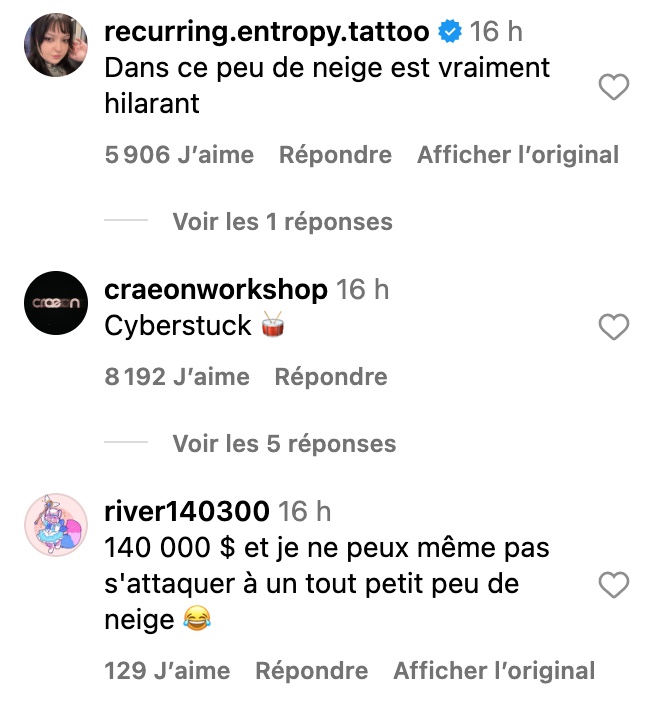Open craeonworkshop's black logo avatar
The width and height of the screenshot is (646, 704).
pyautogui.click(x=56, y=303)
